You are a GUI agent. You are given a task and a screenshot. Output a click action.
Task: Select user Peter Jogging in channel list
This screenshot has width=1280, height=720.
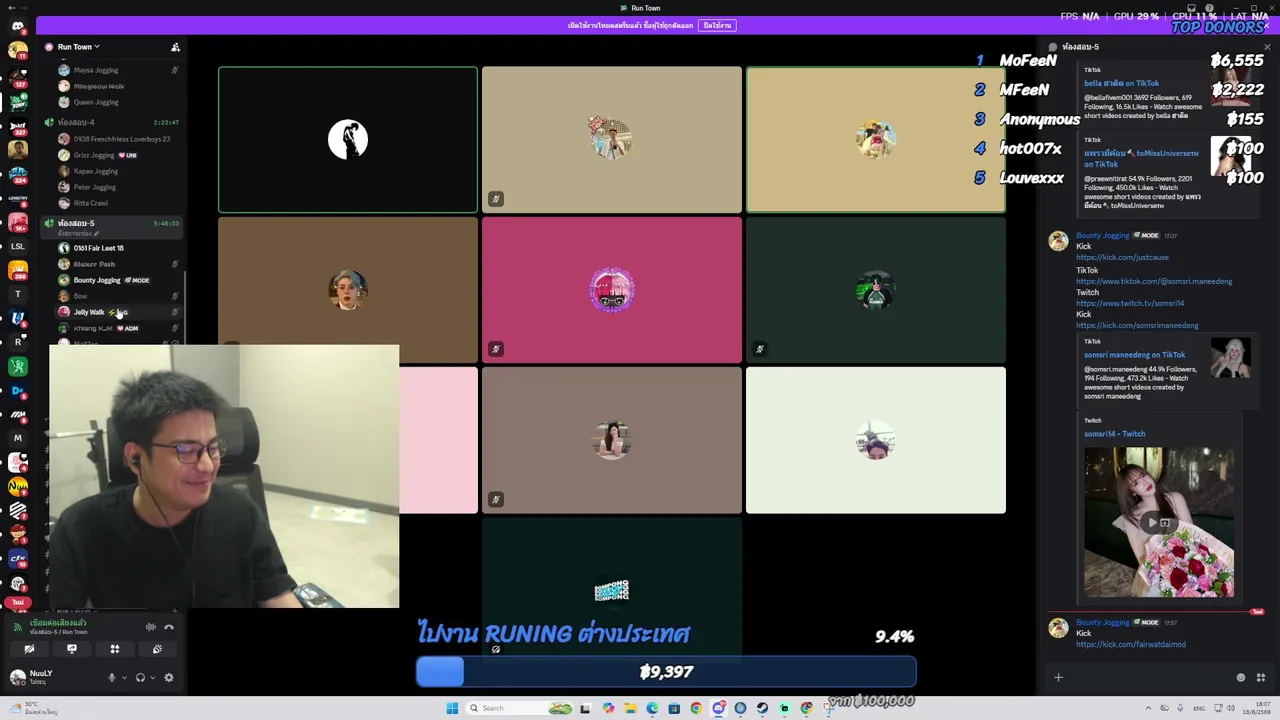[95, 187]
